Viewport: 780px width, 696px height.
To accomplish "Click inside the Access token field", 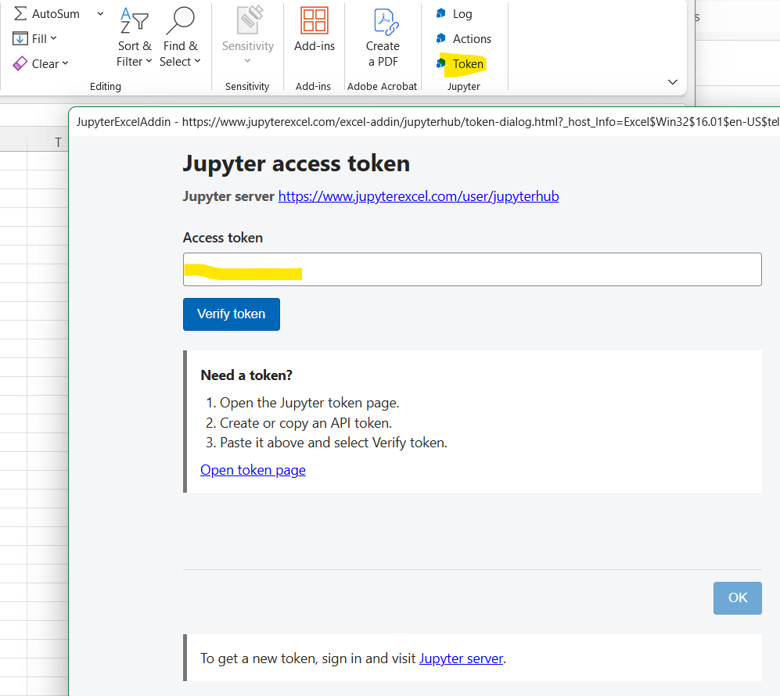I will coord(472,269).
